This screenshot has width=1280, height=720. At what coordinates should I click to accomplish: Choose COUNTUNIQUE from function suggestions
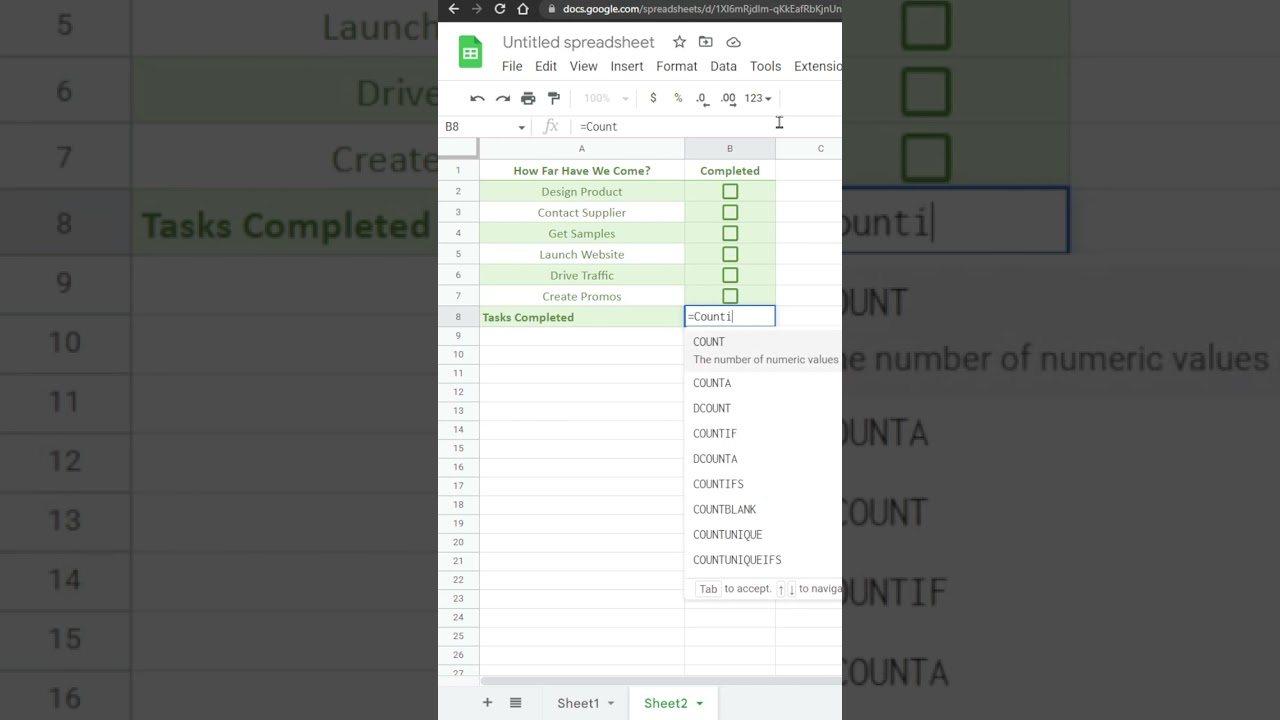click(763, 535)
